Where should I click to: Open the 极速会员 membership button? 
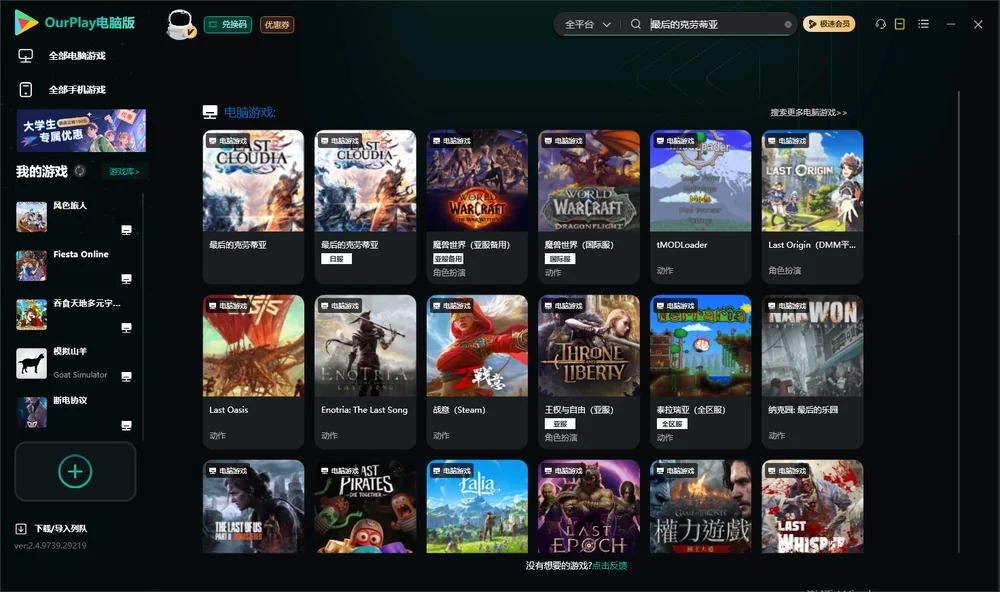(828, 24)
